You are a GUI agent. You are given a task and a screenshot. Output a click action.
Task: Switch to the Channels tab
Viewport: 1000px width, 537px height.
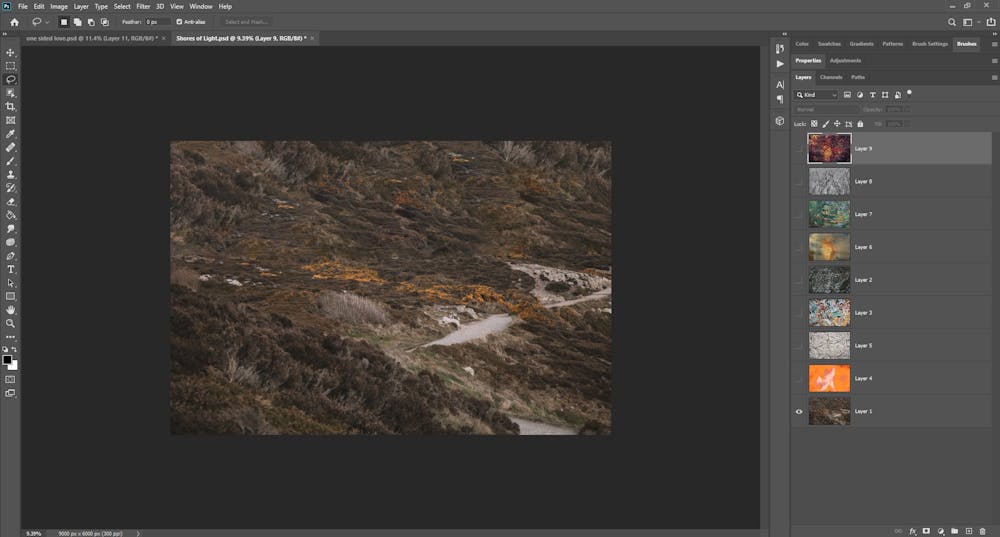[831, 77]
